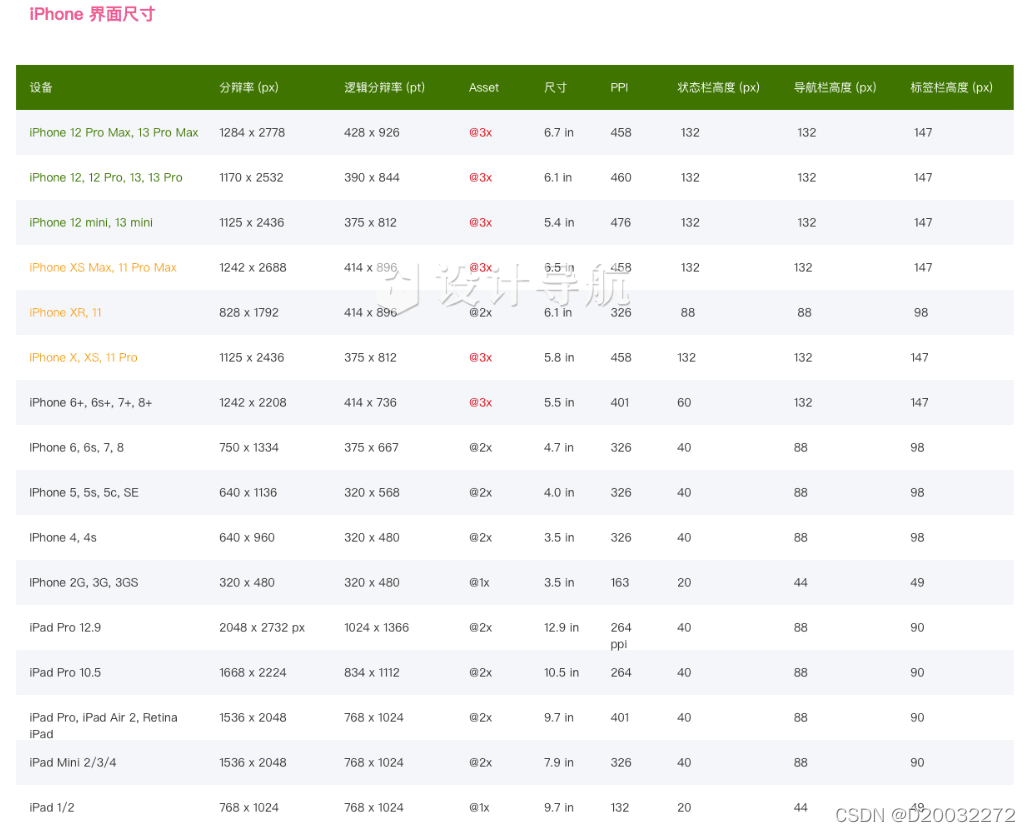Viewport: 1030px width, 832px height.
Task: Select 'iPad Pro, iPad Air 2, Retina iPad' device name
Action: 103,725
